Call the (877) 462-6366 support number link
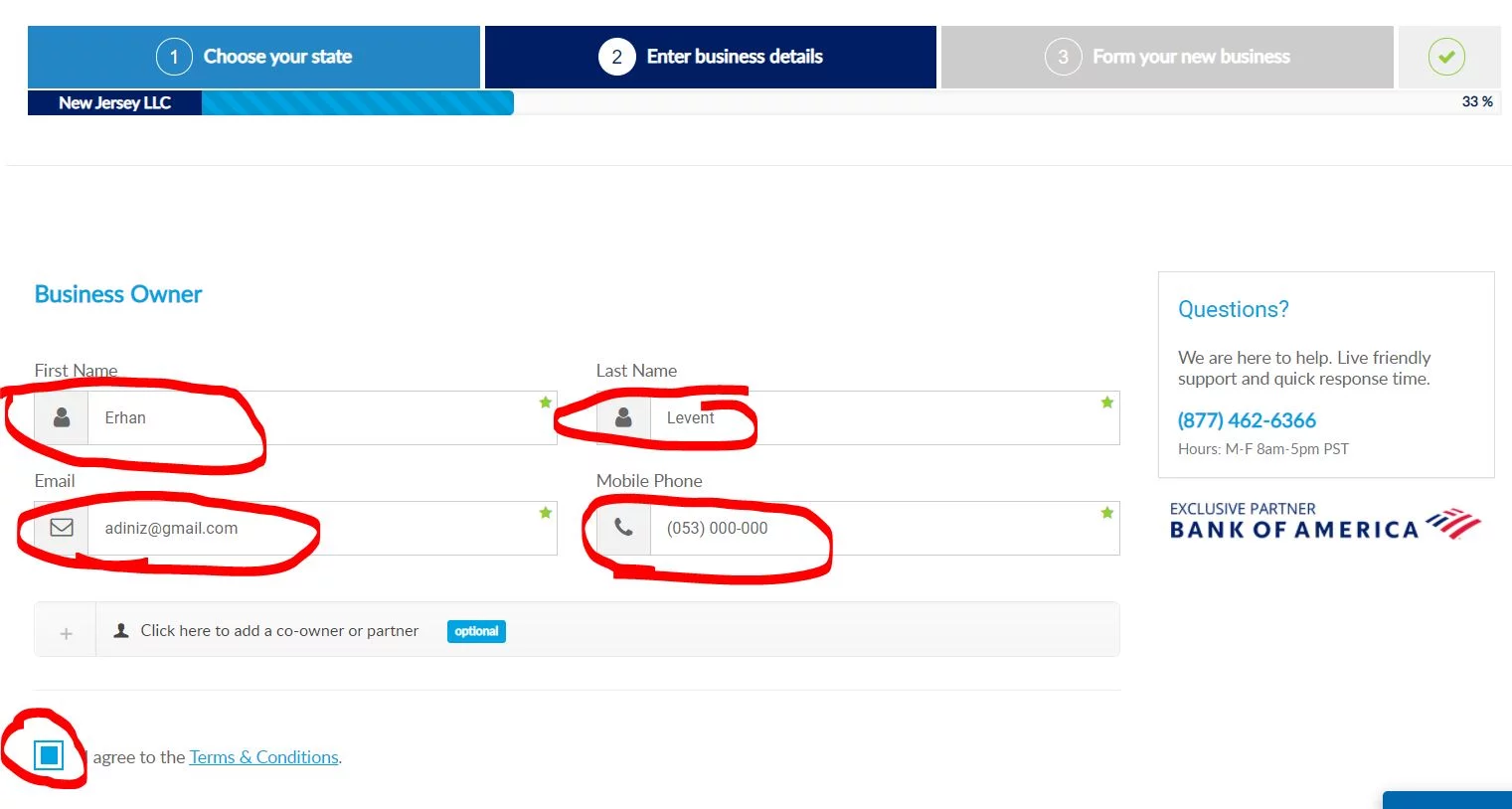This screenshot has height=809, width=1512. (x=1247, y=420)
